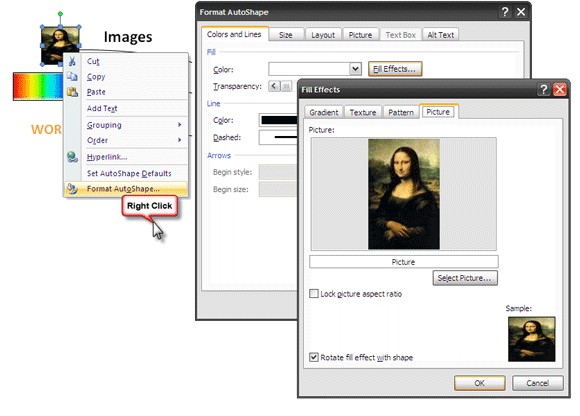This screenshot has width=580, height=416.
Task: Open the Text Box tab
Action: click(401, 35)
